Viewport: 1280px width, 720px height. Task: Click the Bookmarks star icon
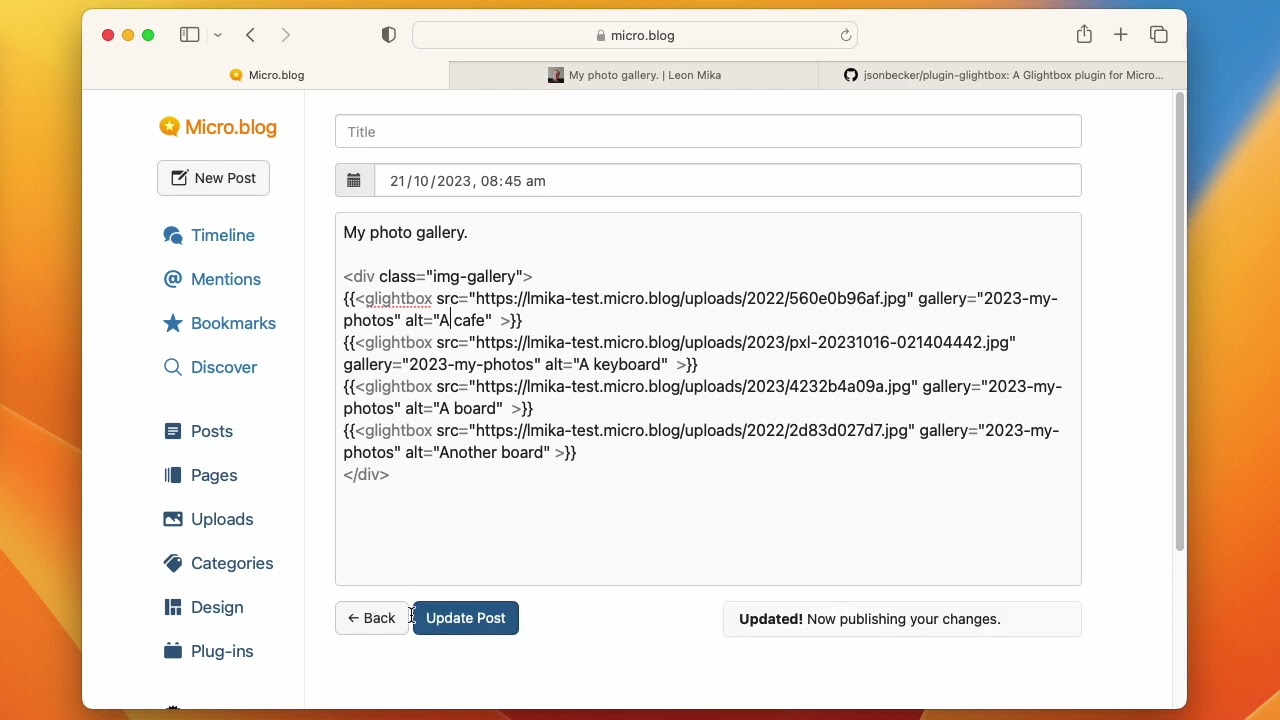173,323
